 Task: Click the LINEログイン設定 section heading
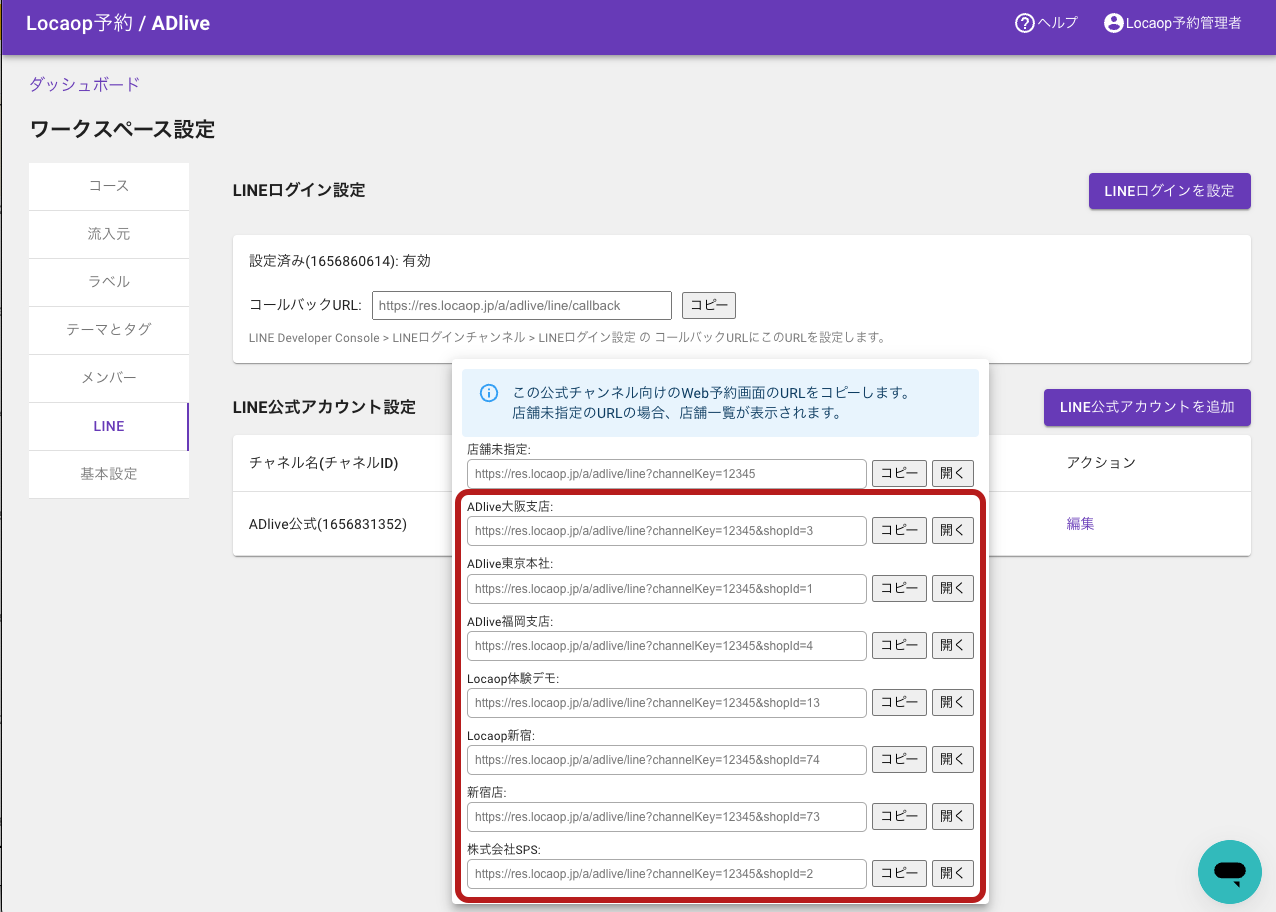[299, 190]
